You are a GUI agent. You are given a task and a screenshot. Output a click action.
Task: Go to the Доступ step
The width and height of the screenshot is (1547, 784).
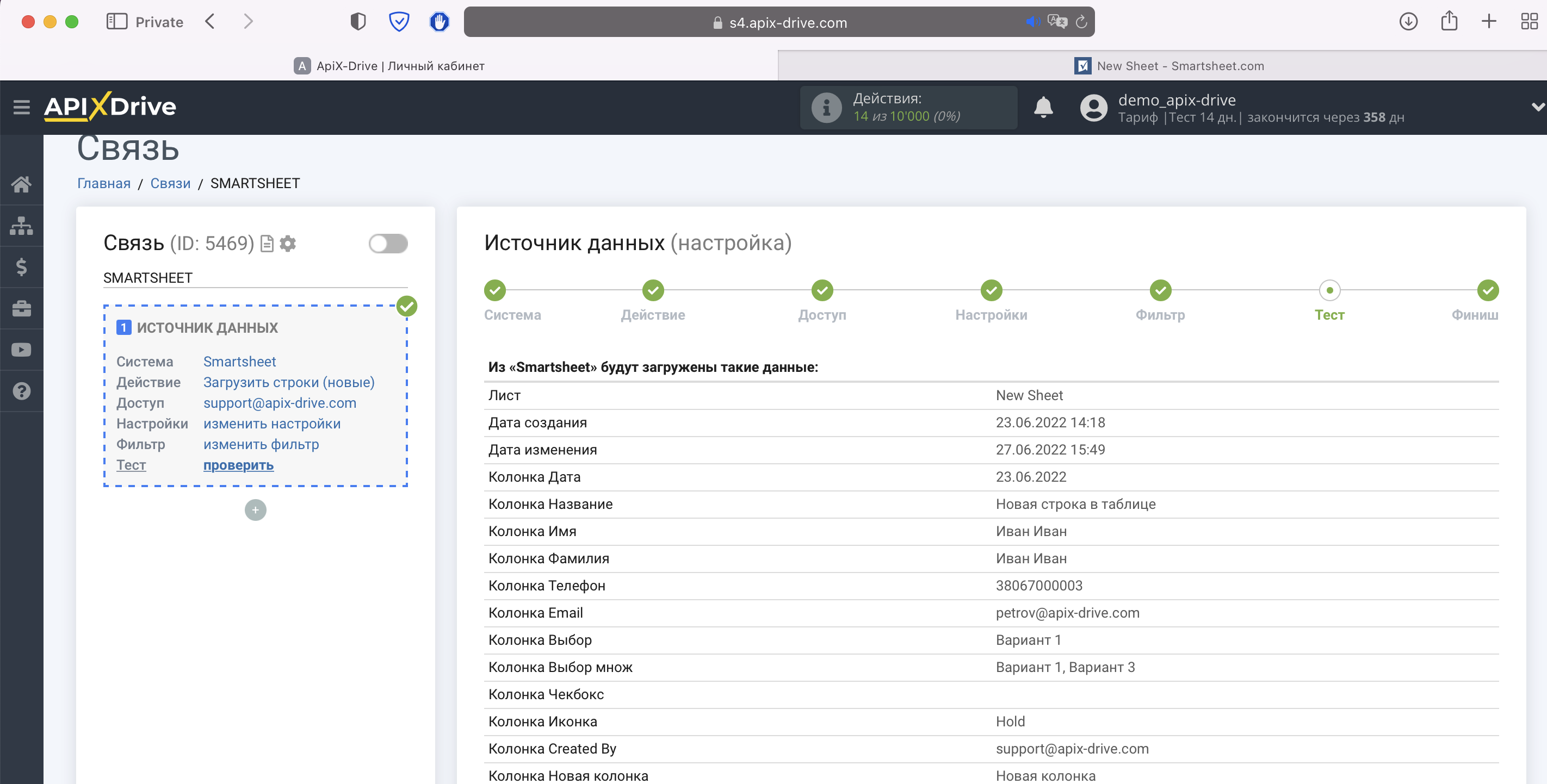click(x=822, y=290)
